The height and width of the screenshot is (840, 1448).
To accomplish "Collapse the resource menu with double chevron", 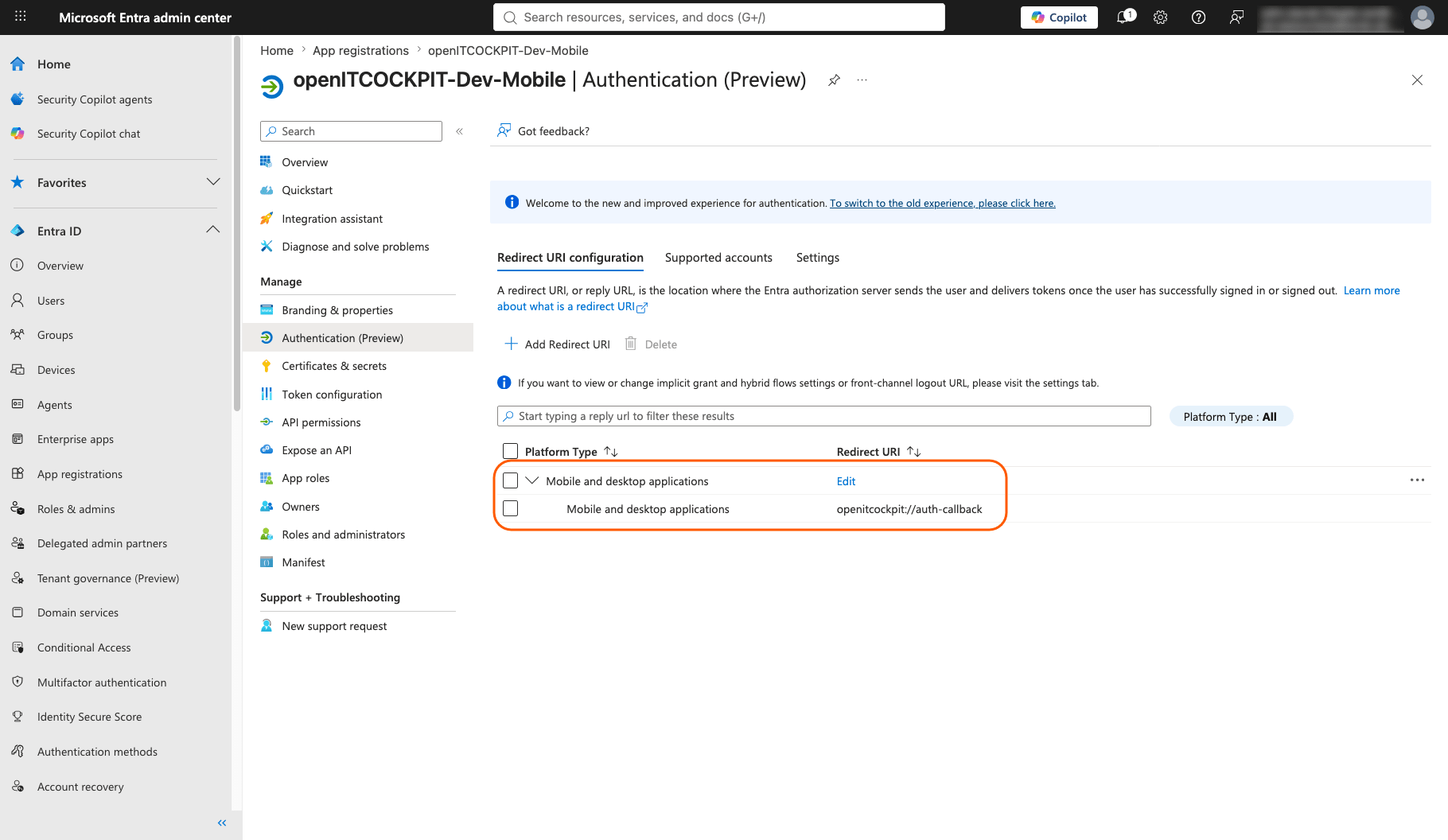I will (459, 131).
